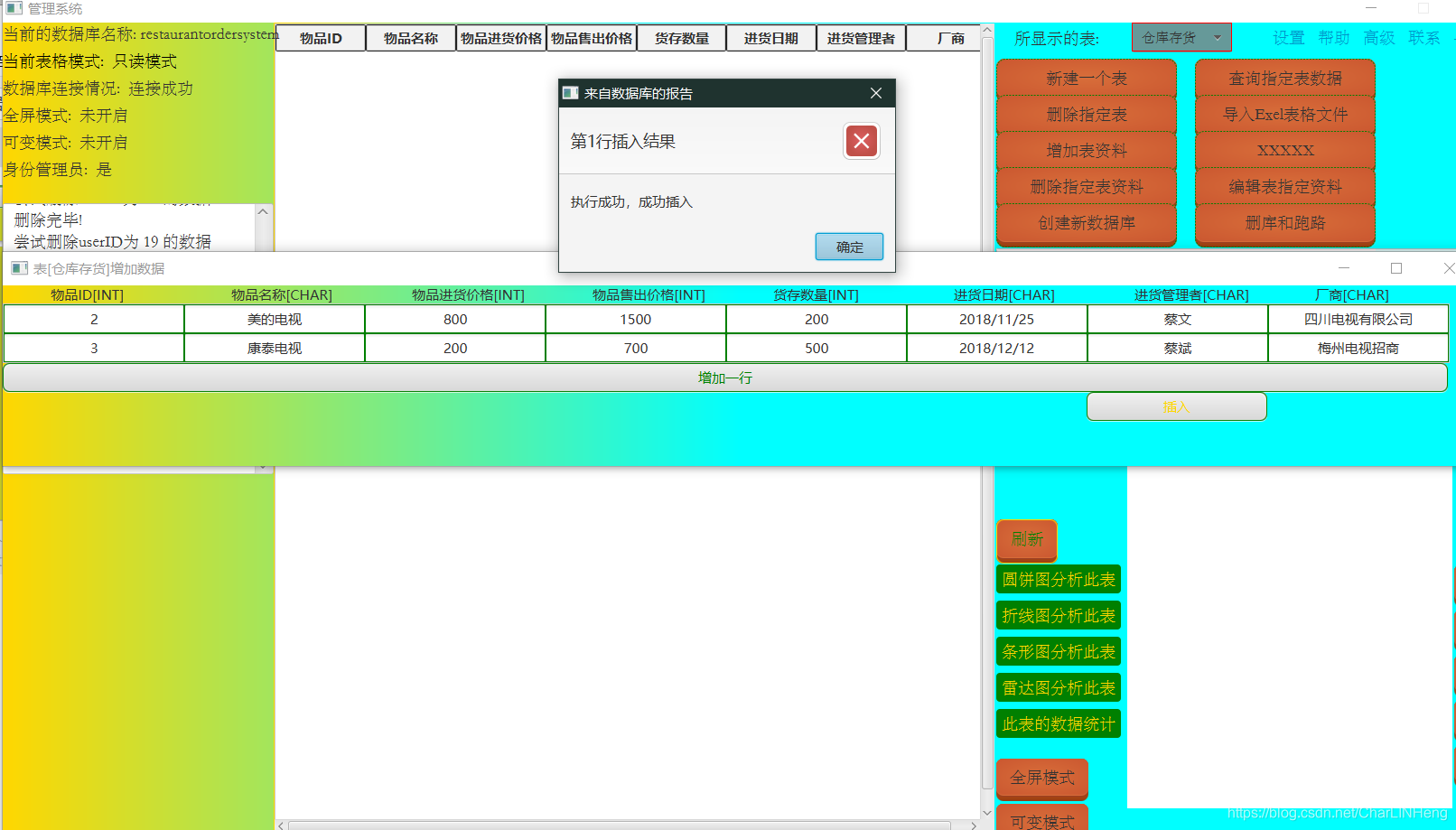The width and height of the screenshot is (1456, 830).
Task: Edit the 物品ID cell containing 2
Action: point(94,320)
